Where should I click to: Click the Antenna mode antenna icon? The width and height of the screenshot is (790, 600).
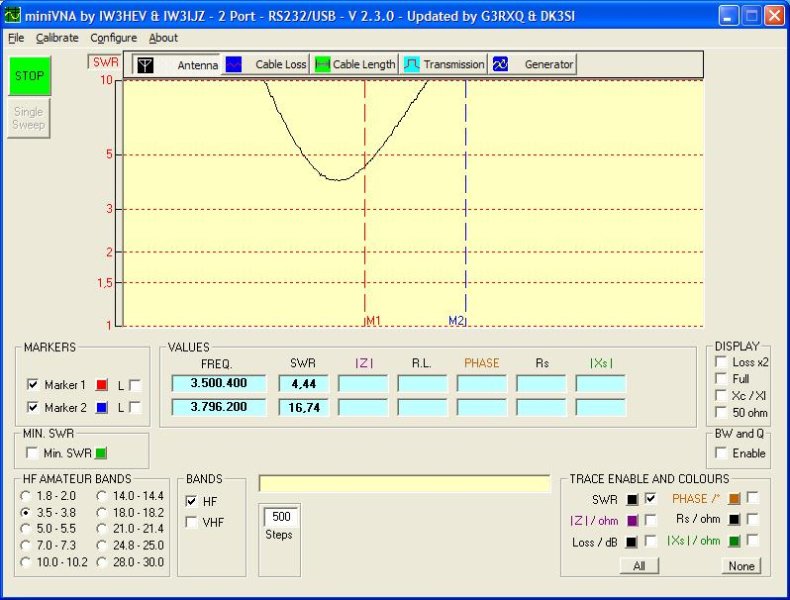click(145, 65)
